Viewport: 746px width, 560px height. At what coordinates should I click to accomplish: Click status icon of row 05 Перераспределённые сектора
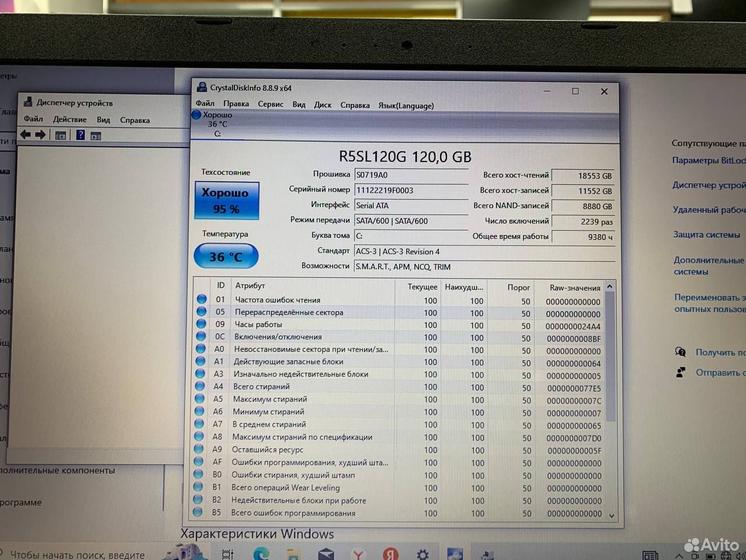coord(201,311)
